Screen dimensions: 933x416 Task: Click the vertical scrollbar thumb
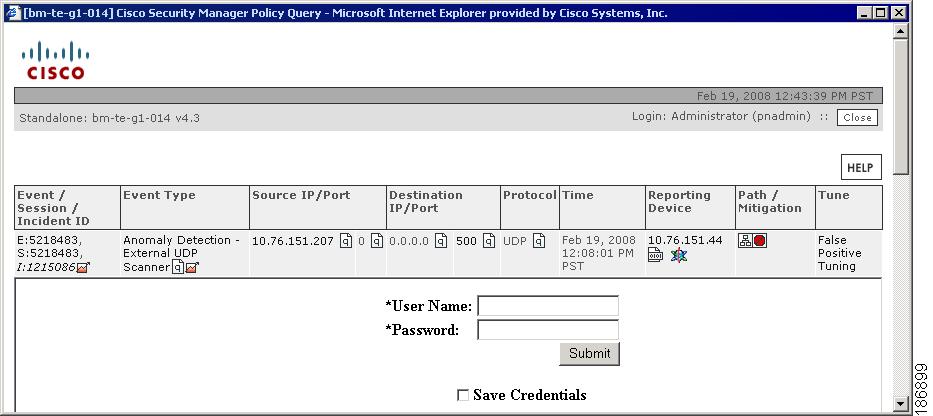point(900,107)
